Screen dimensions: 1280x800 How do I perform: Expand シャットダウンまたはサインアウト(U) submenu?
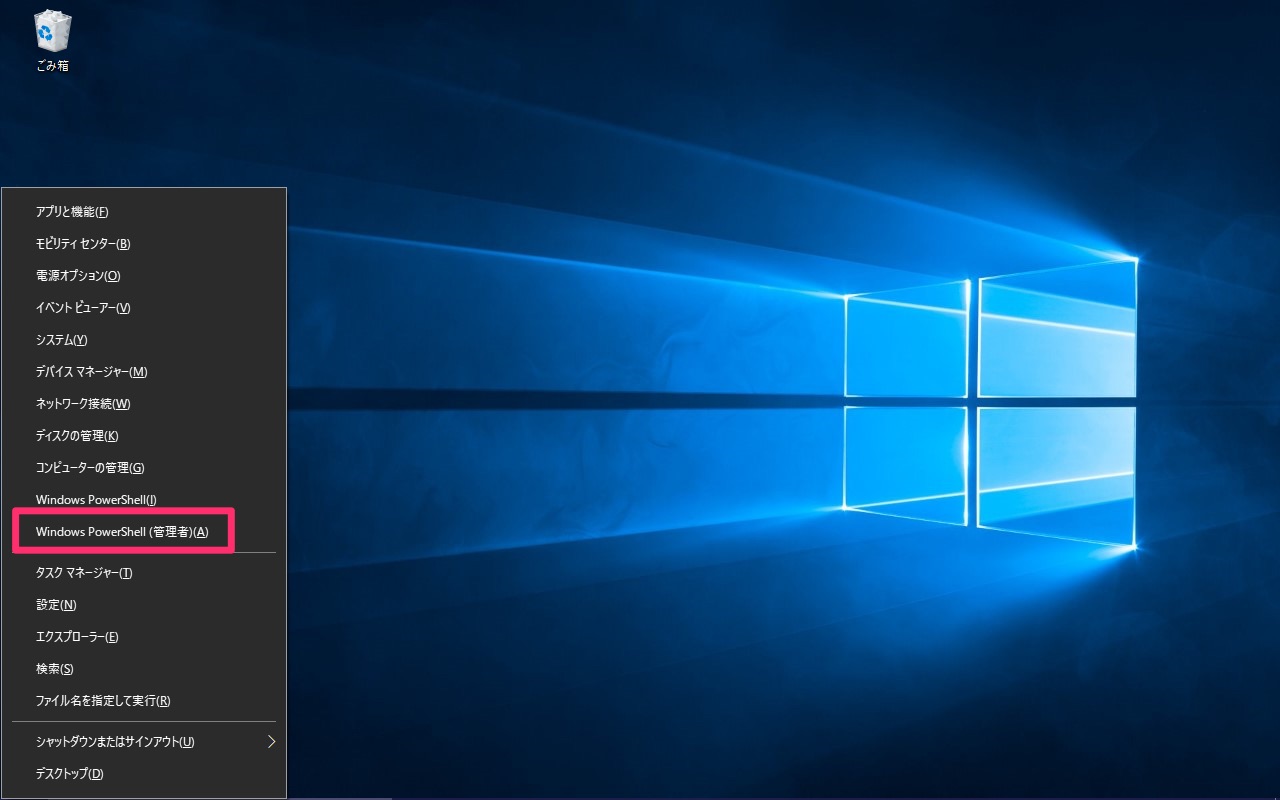[x=144, y=742]
